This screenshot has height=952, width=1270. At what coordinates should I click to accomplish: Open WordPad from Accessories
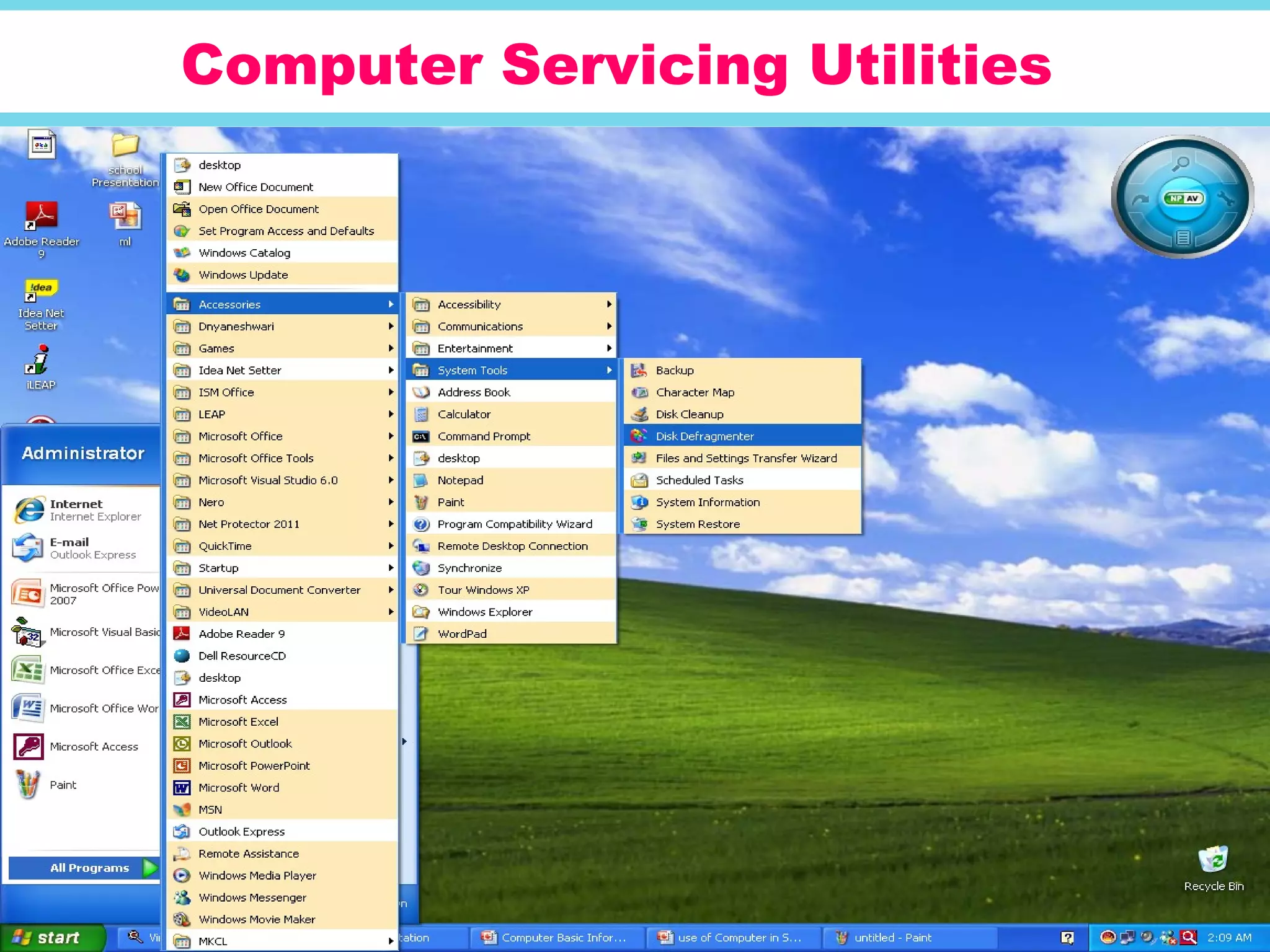tap(511, 633)
